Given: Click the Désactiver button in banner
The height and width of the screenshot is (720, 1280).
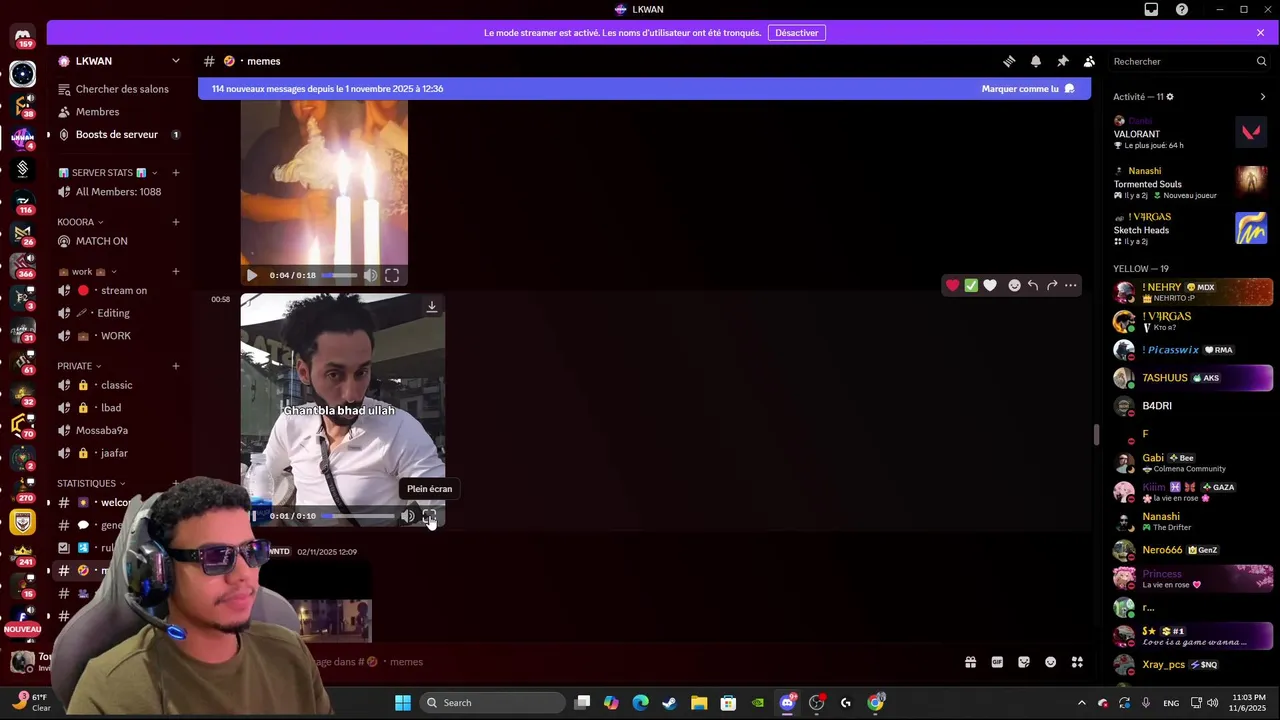Looking at the screenshot, I should click(x=797, y=33).
